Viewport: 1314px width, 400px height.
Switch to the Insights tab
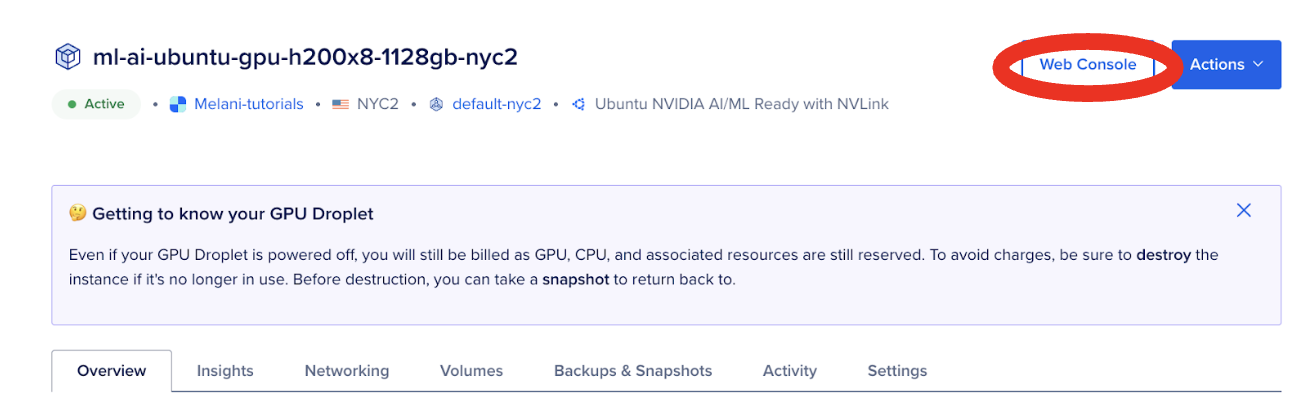225,371
